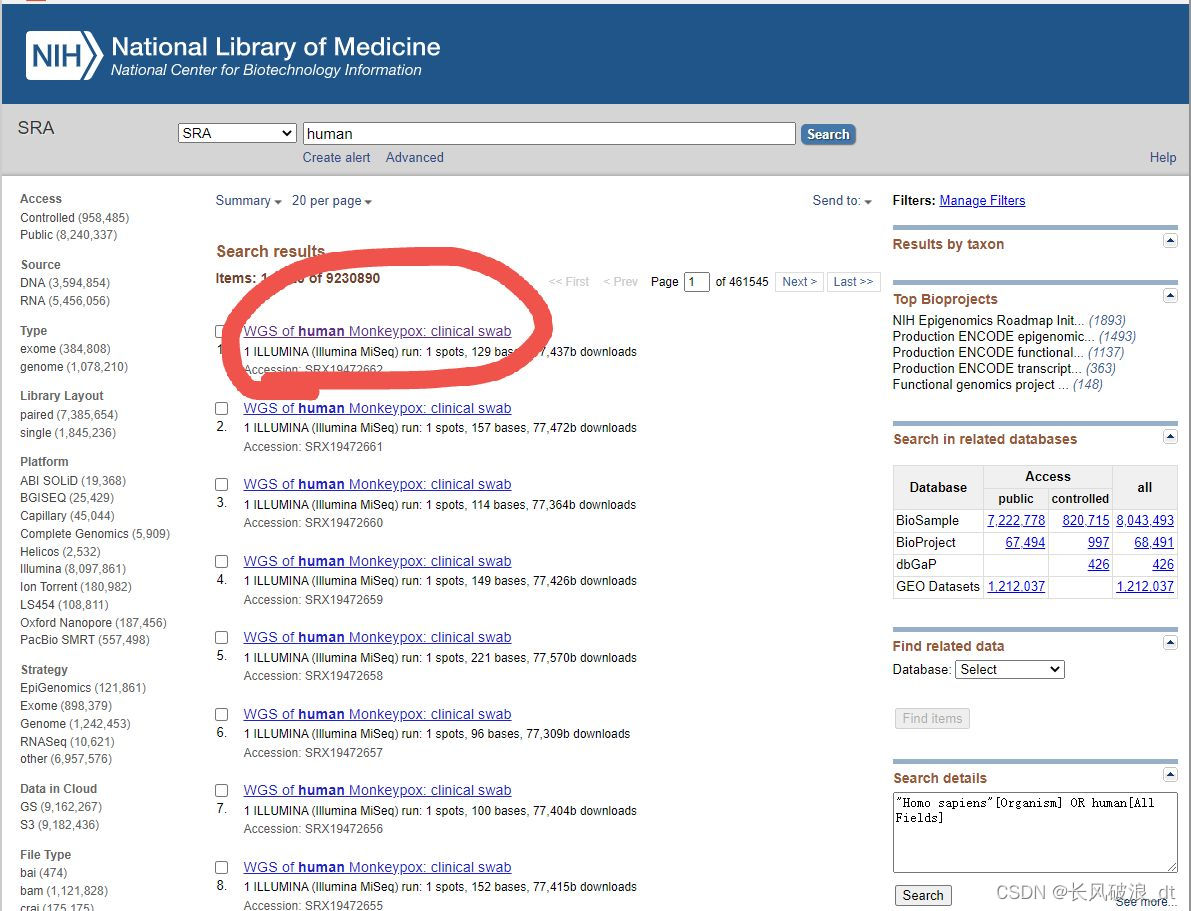Check the box for result 8
The height and width of the screenshot is (911, 1191).
pyautogui.click(x=222, y=868)
